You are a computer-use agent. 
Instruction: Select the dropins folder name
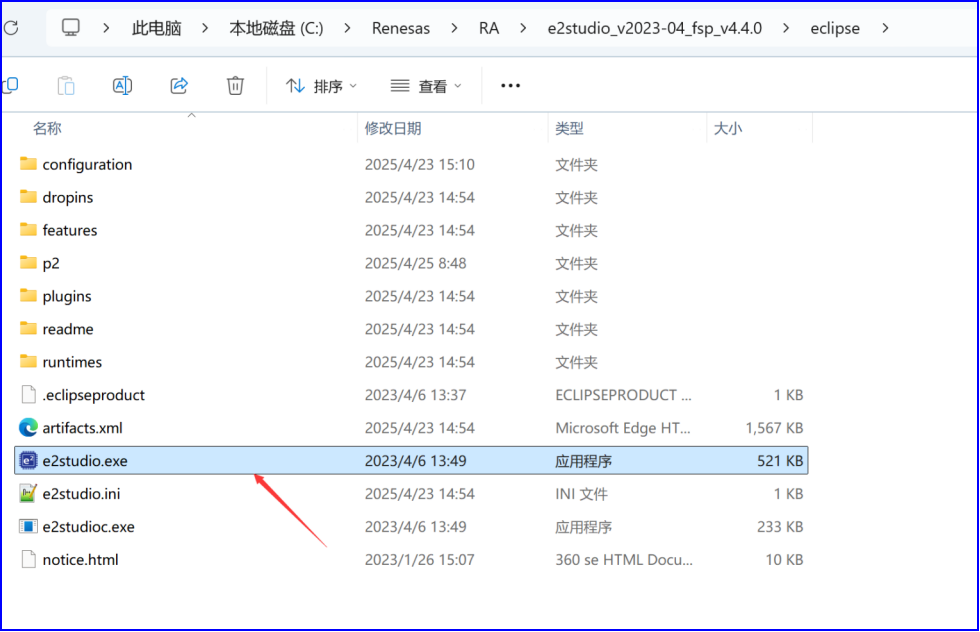pos(68,198)
